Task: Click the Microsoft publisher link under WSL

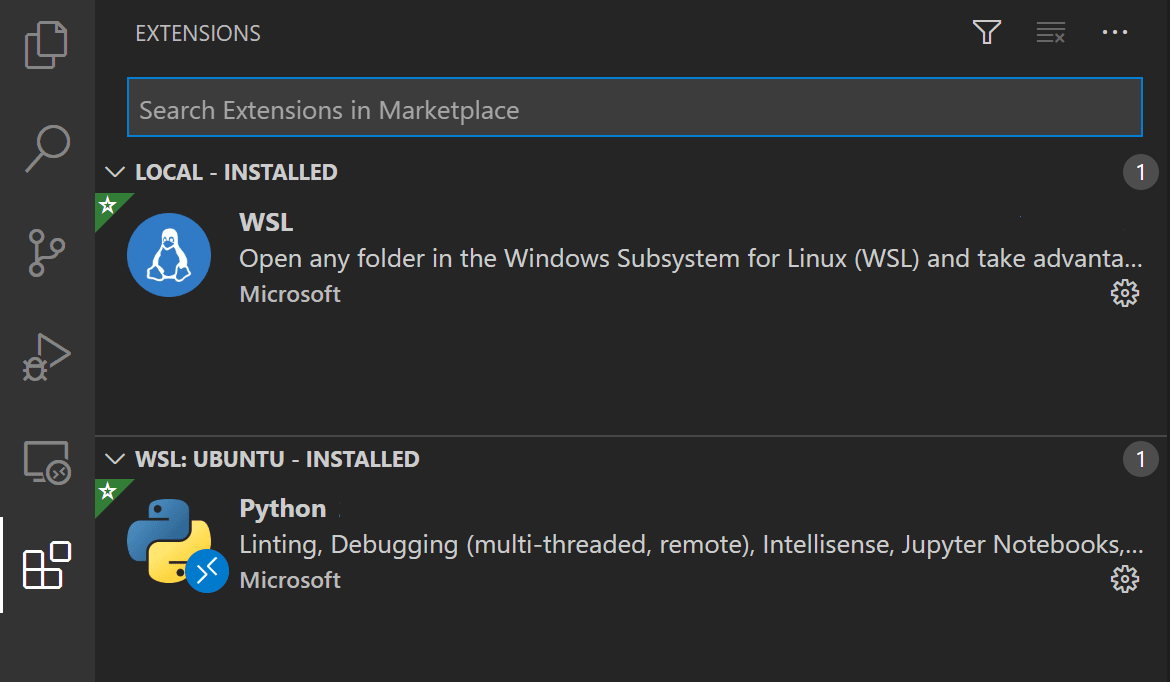Action: point(290,293)
